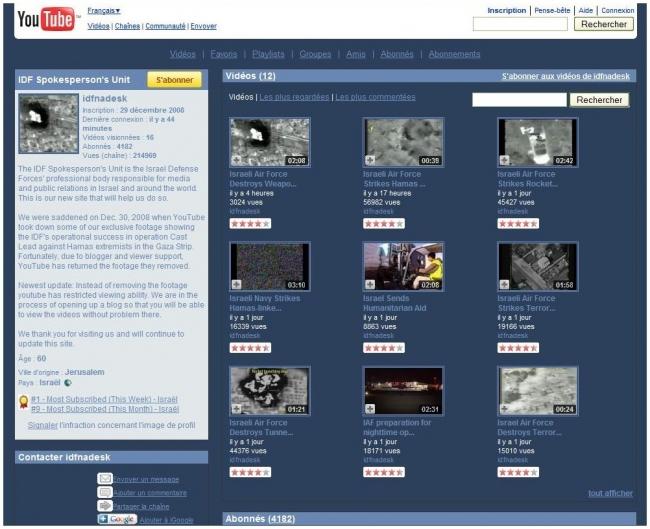The image size is (650, 529).
Task: Click the Inscription link at top right
Action: pyautogui.click(x=506, y=10)
